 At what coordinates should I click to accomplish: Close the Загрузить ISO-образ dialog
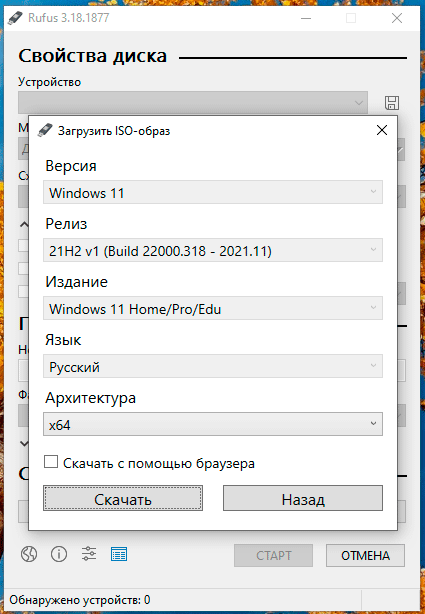pos(382,130)
